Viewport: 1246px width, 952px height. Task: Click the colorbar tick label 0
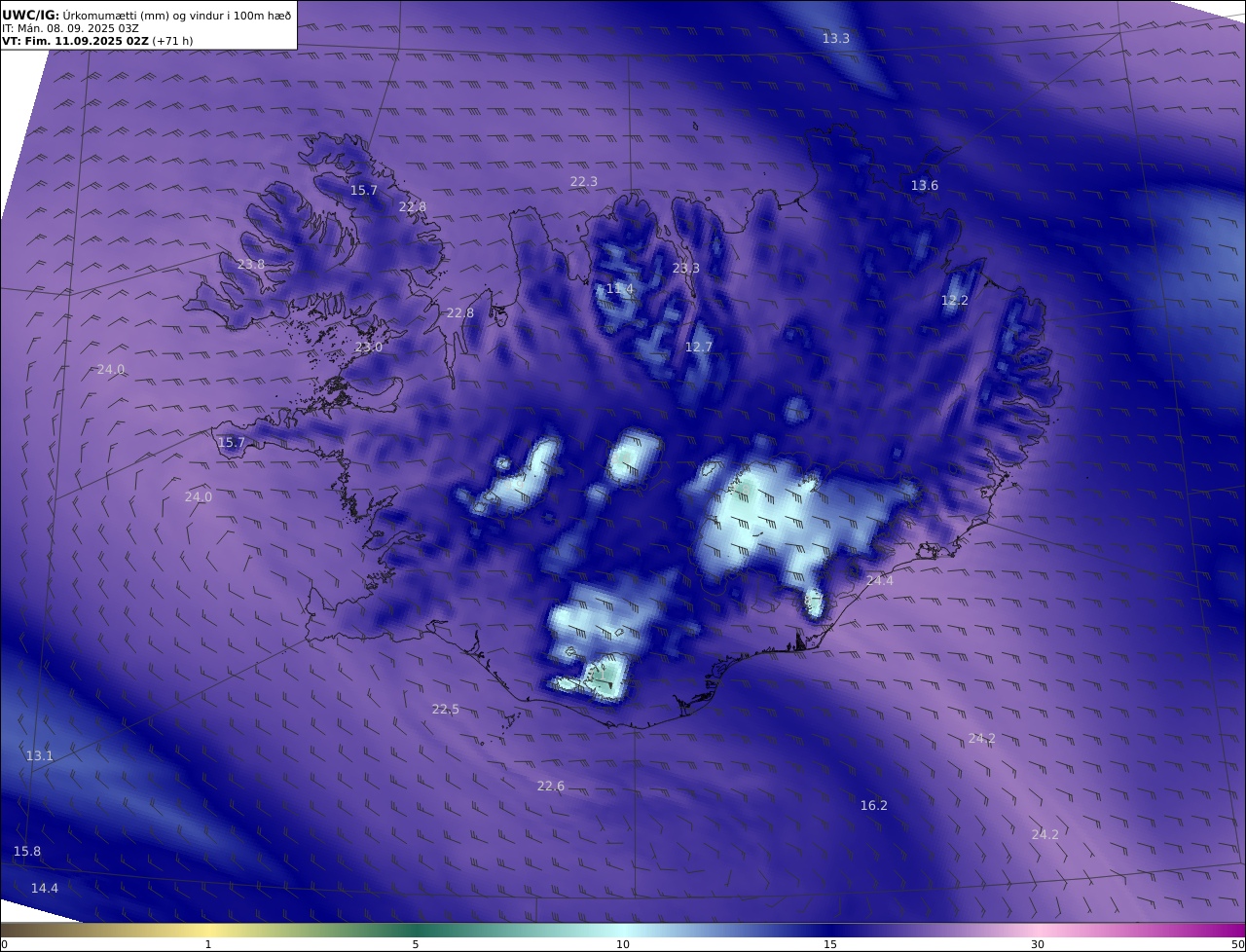(x=4, y=944)
